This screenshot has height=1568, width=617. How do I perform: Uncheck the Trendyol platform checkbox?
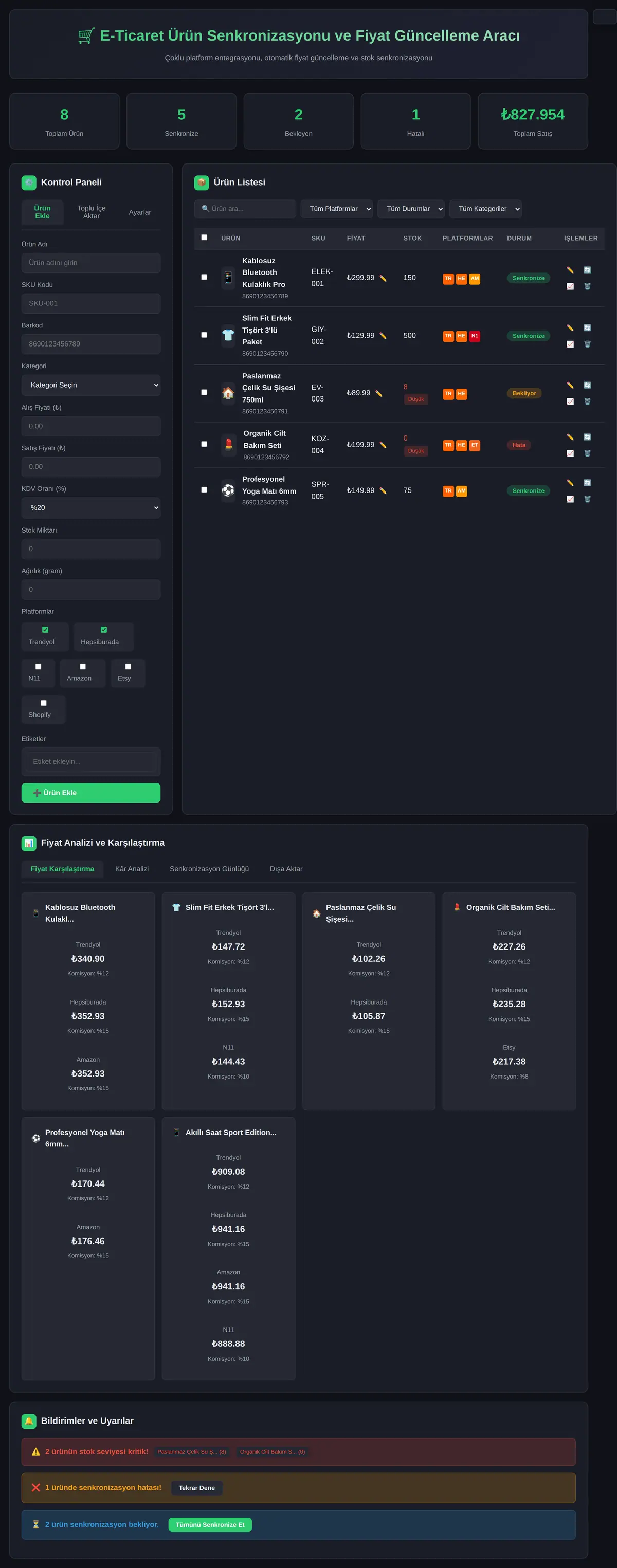coord(45,630)
